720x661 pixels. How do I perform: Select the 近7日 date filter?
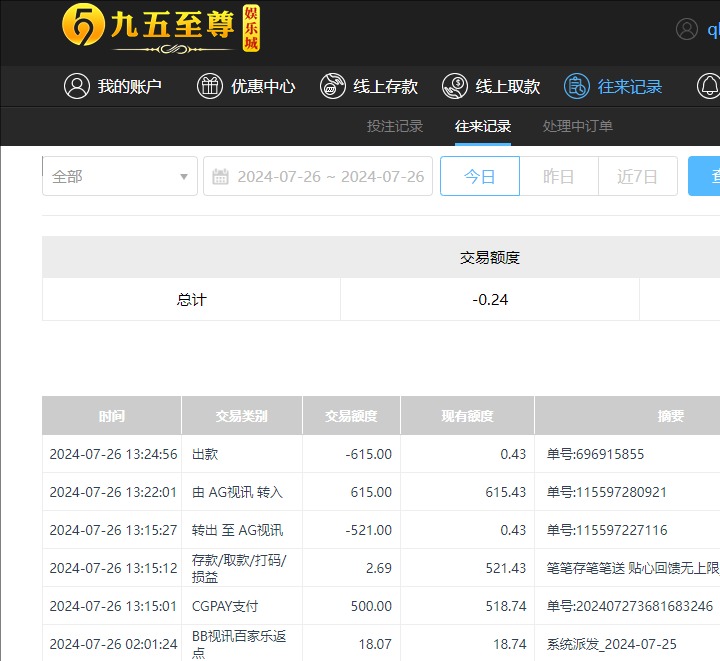click(x=637, y=177)
